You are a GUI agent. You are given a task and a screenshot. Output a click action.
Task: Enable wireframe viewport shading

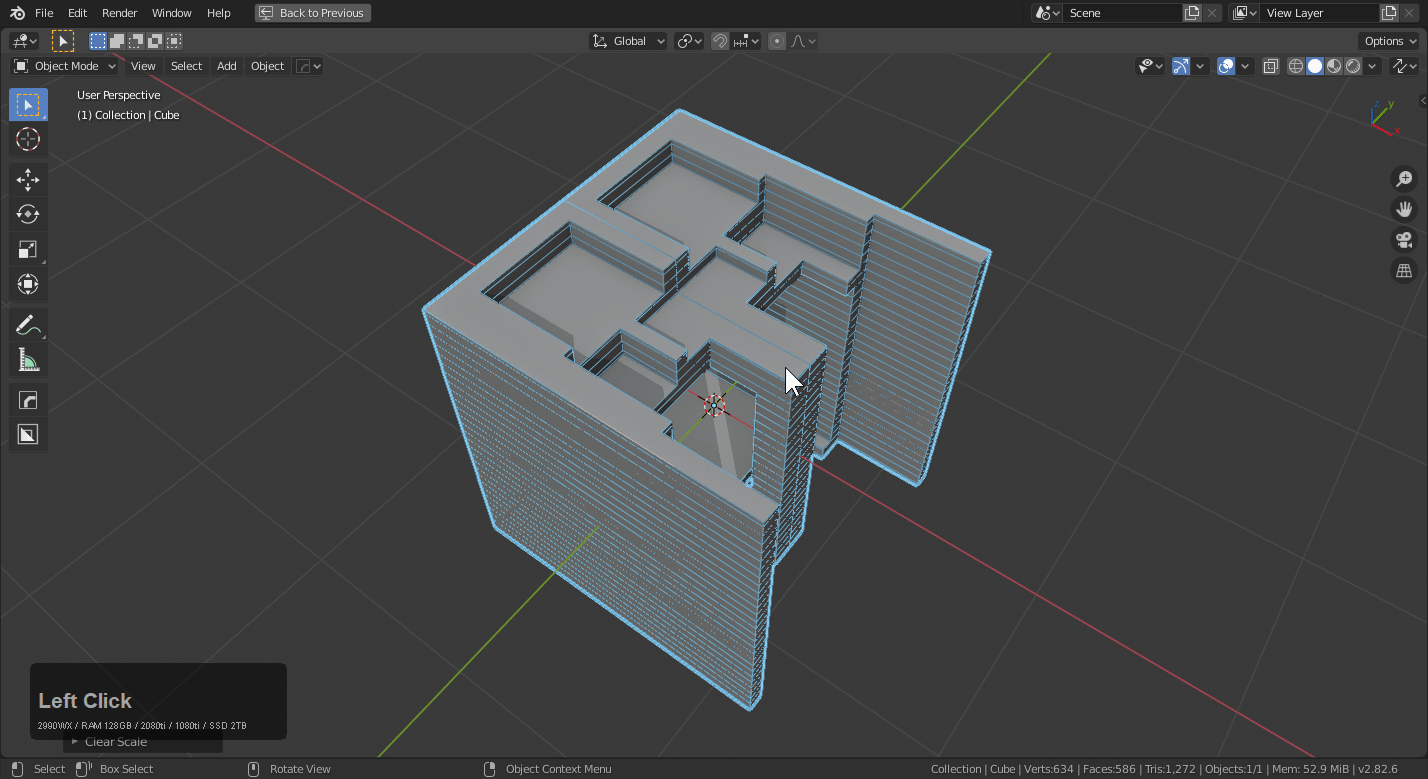tap(1296, 66)
